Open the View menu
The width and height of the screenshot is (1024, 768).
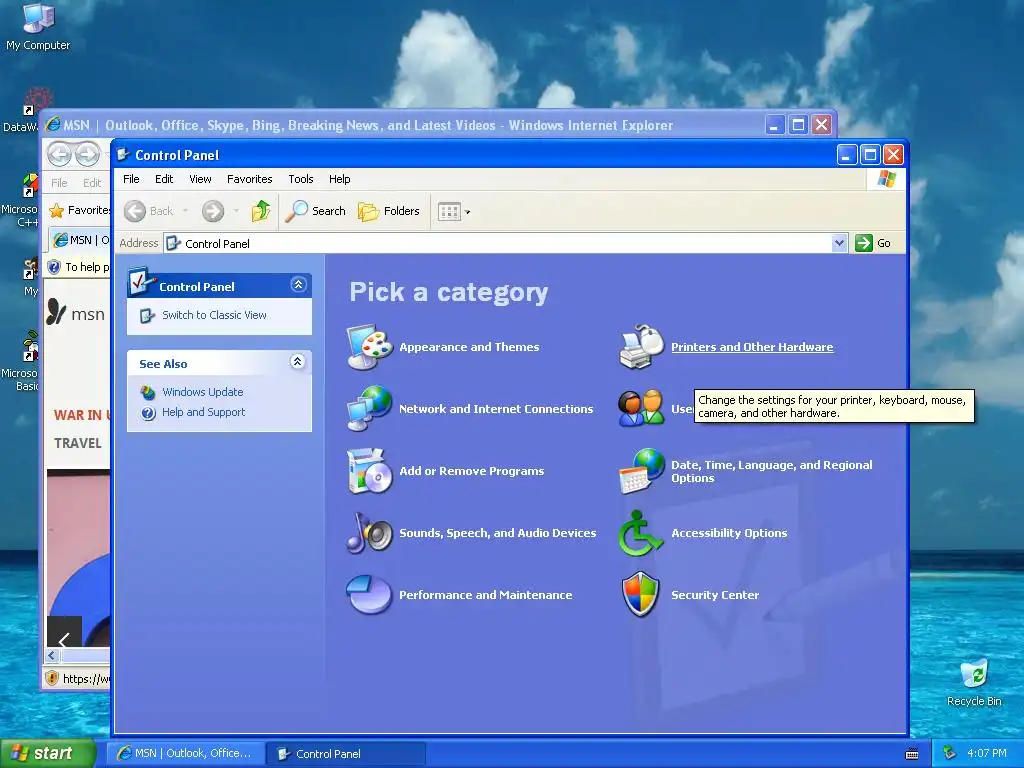point(200,179)
